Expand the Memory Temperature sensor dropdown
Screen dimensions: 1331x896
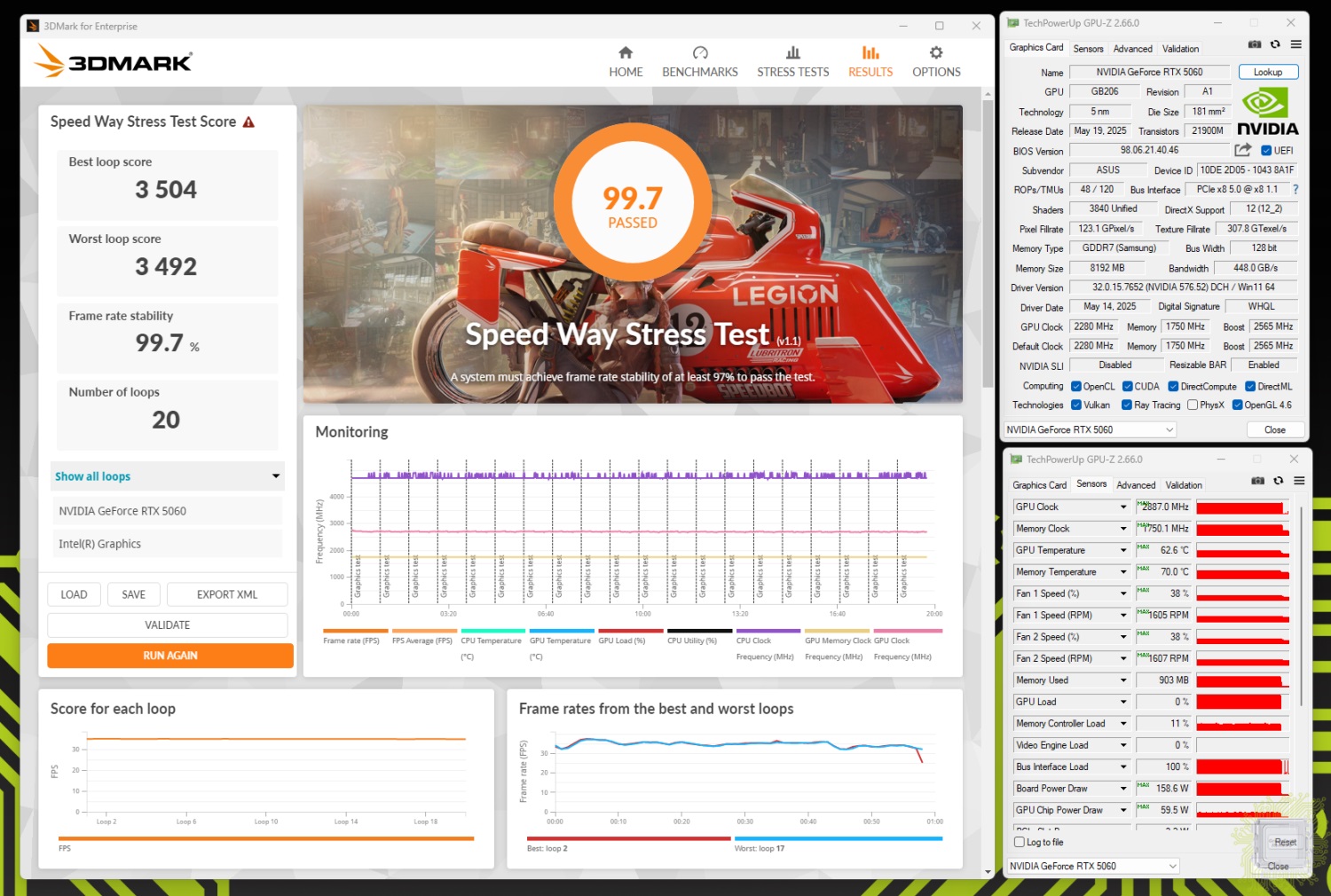(1123, 572)
